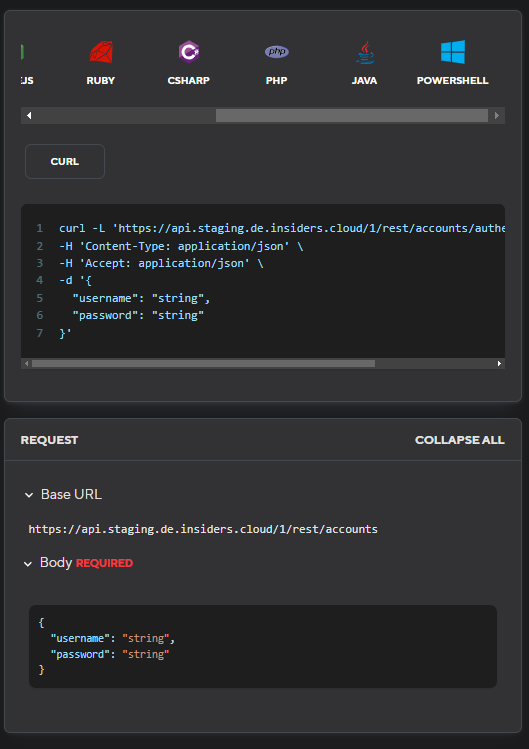Click the curl -L URL code line

(282, 228)
